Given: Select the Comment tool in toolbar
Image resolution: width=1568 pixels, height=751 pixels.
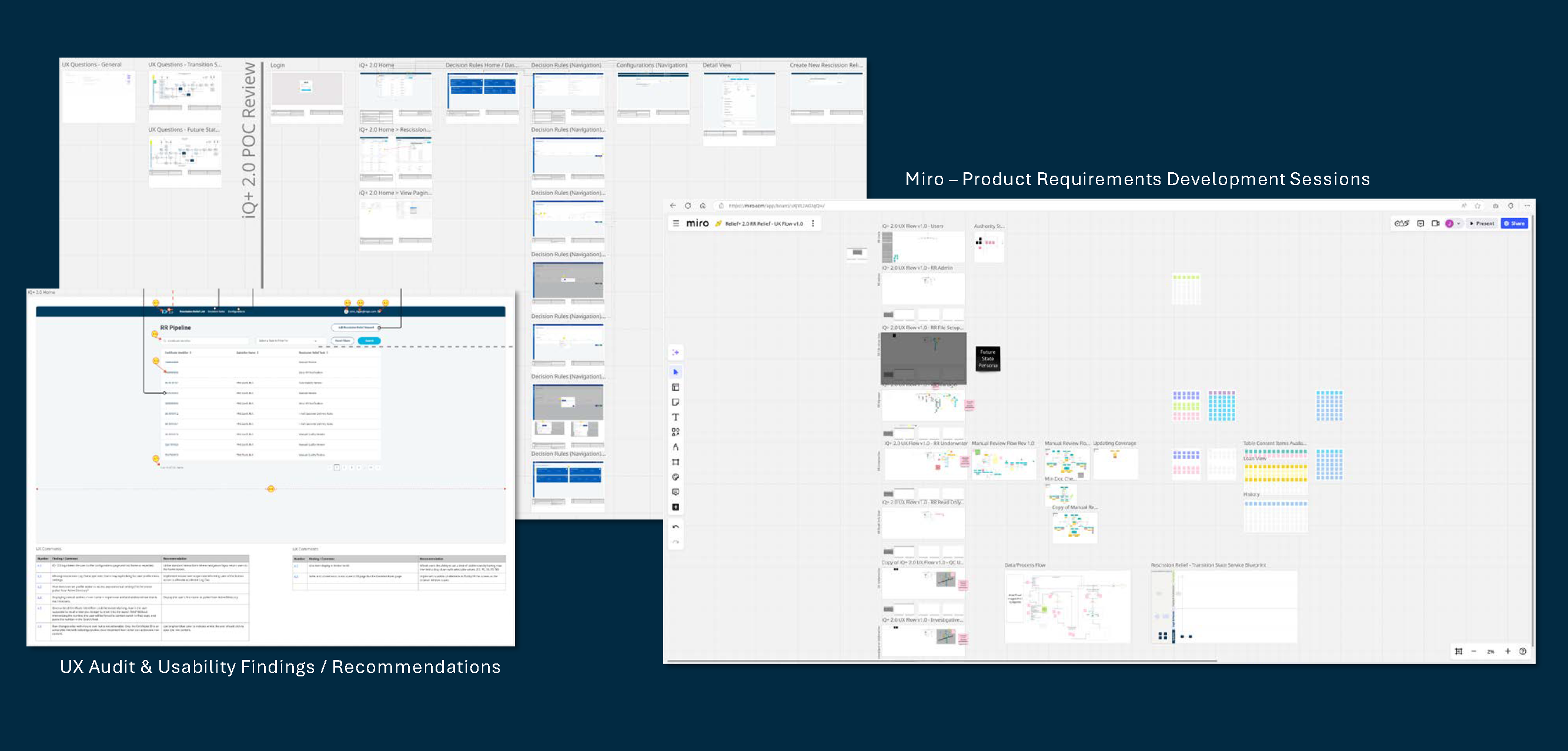Looking at the screenshot, I should click(x=676, y=492).
